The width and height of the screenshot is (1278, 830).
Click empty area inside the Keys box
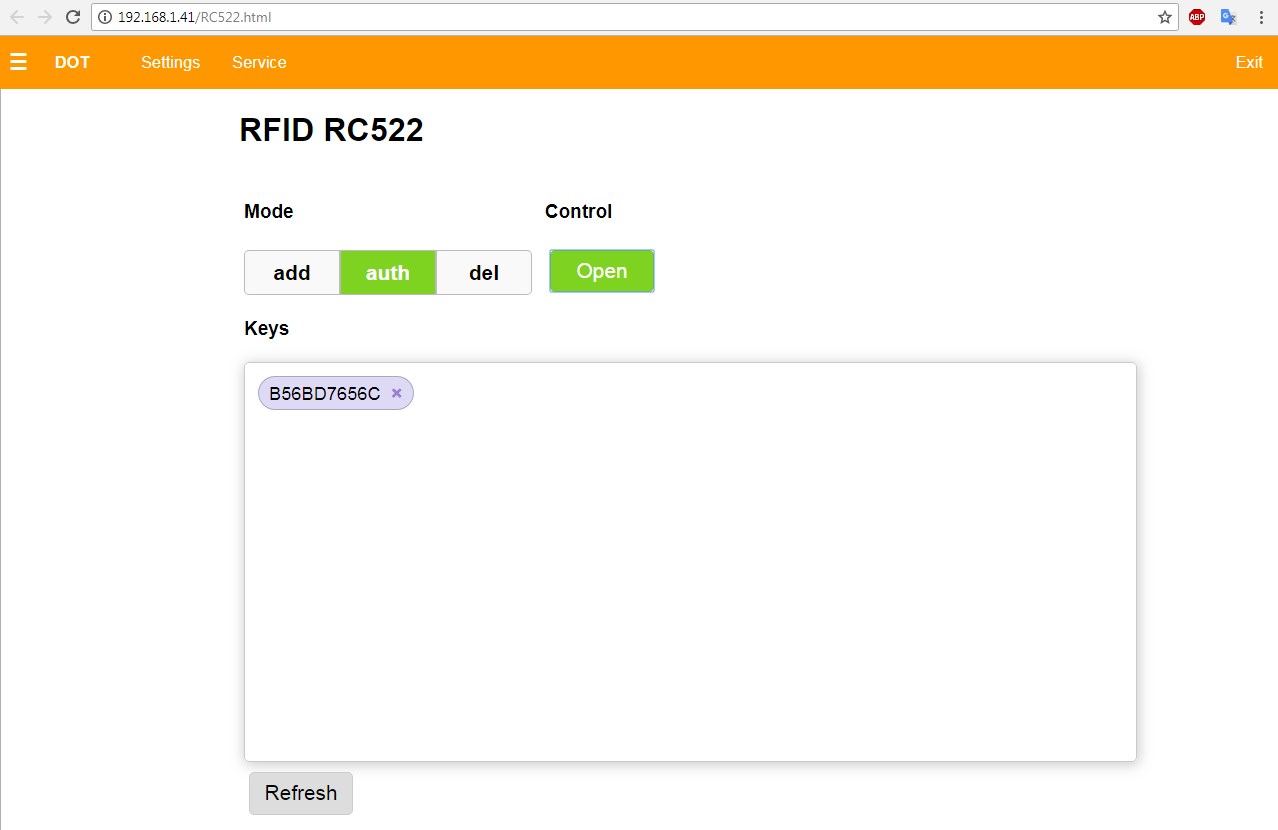pyautogui.click(x=690, y=580)
